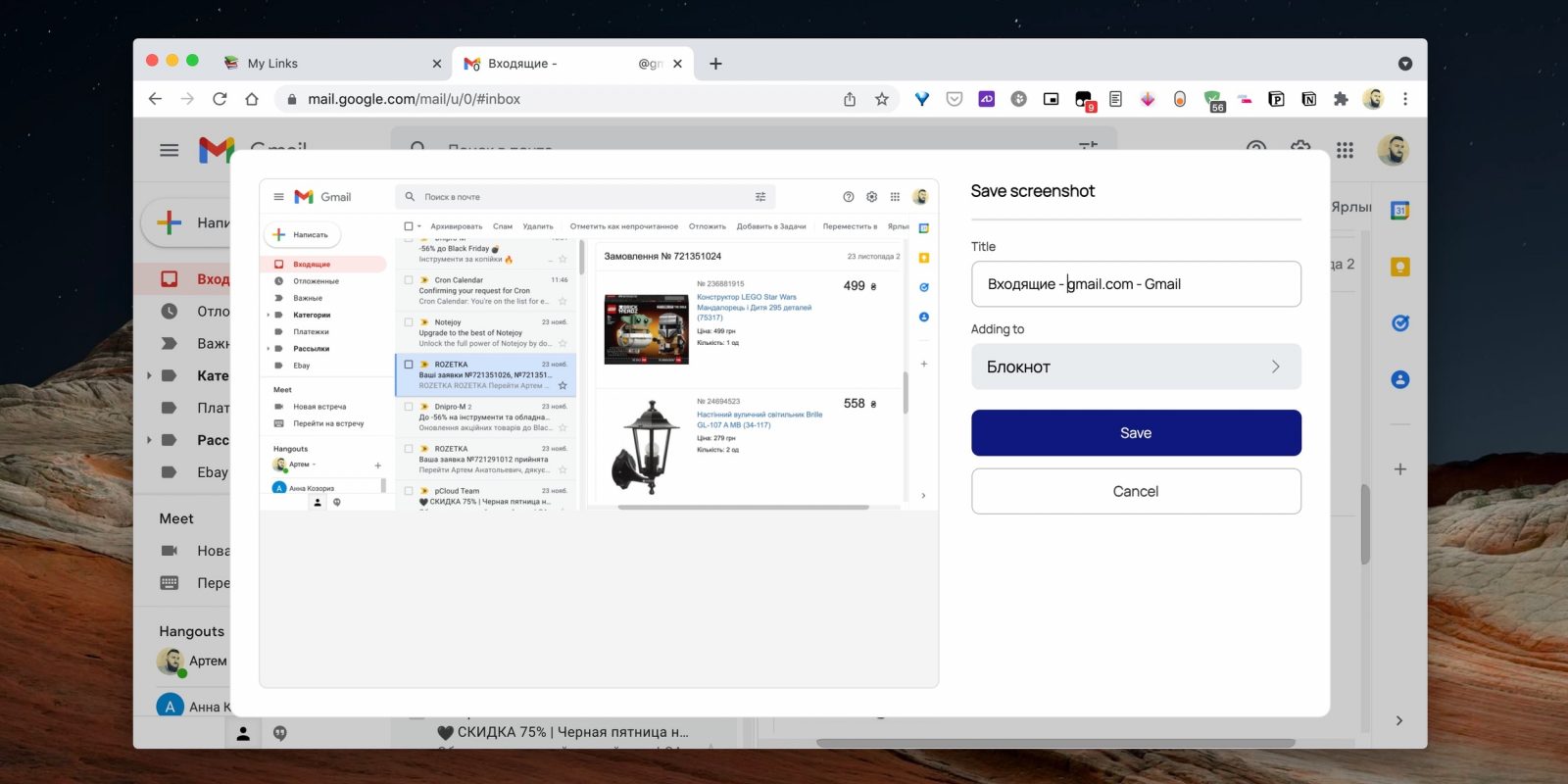Reload the current page
This screenshot has width=1568, height=784.
220,99
